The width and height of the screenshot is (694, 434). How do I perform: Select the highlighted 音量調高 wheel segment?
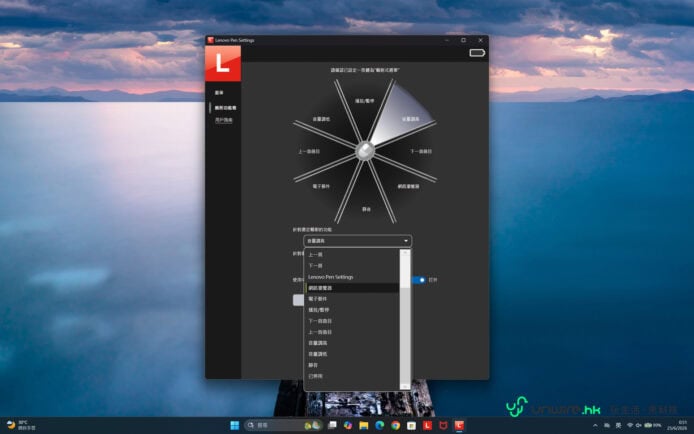[x=409, y=119]
